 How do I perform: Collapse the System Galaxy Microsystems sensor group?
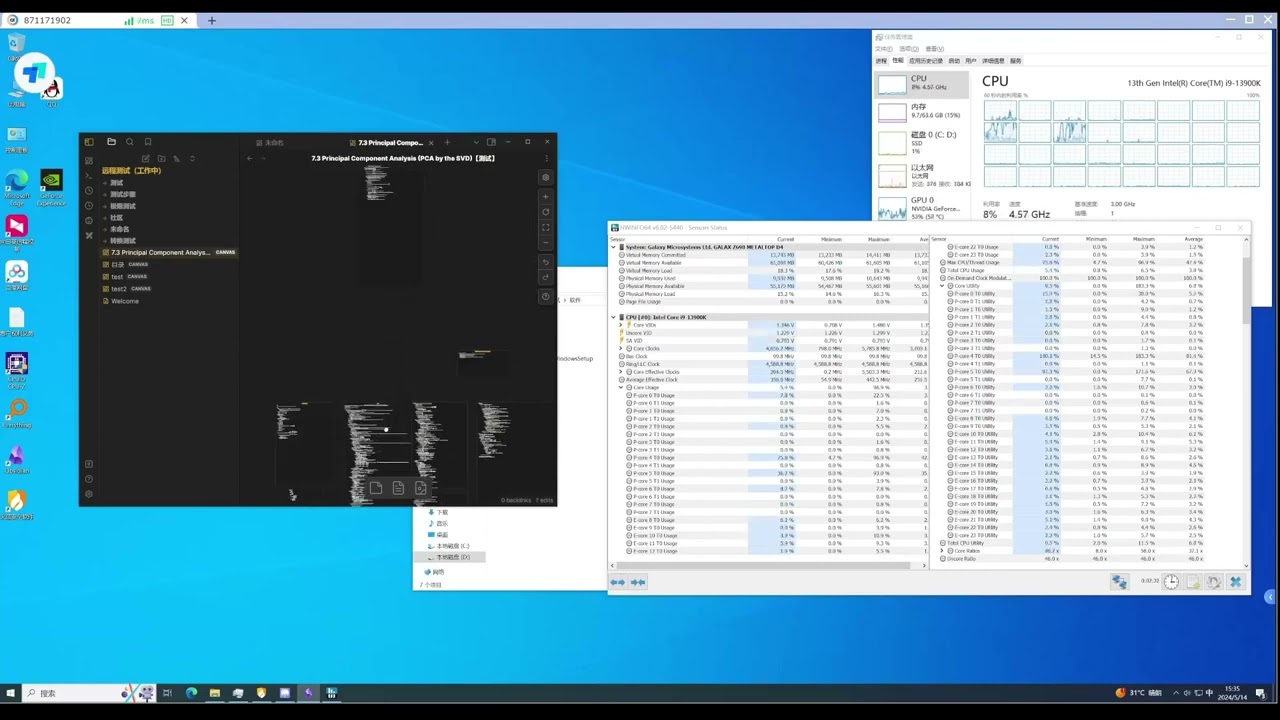pos(614,247)
